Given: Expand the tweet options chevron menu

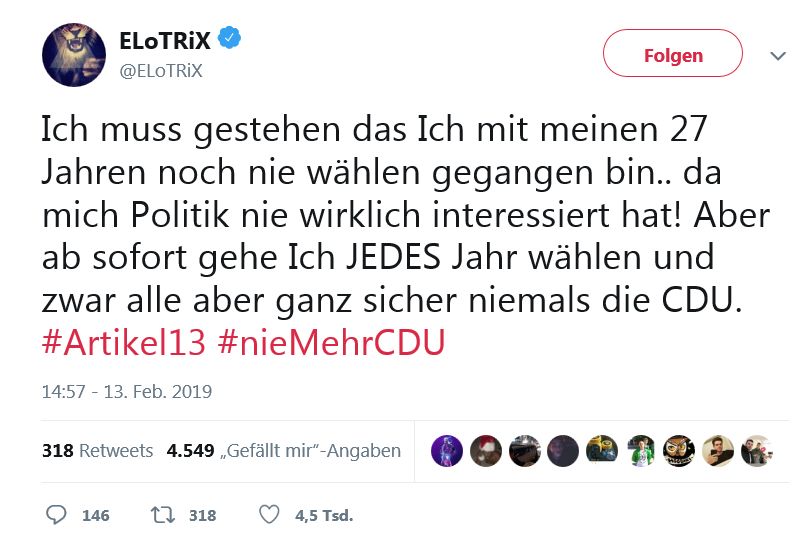Looking at the screenshot, I should pos(777,56).
